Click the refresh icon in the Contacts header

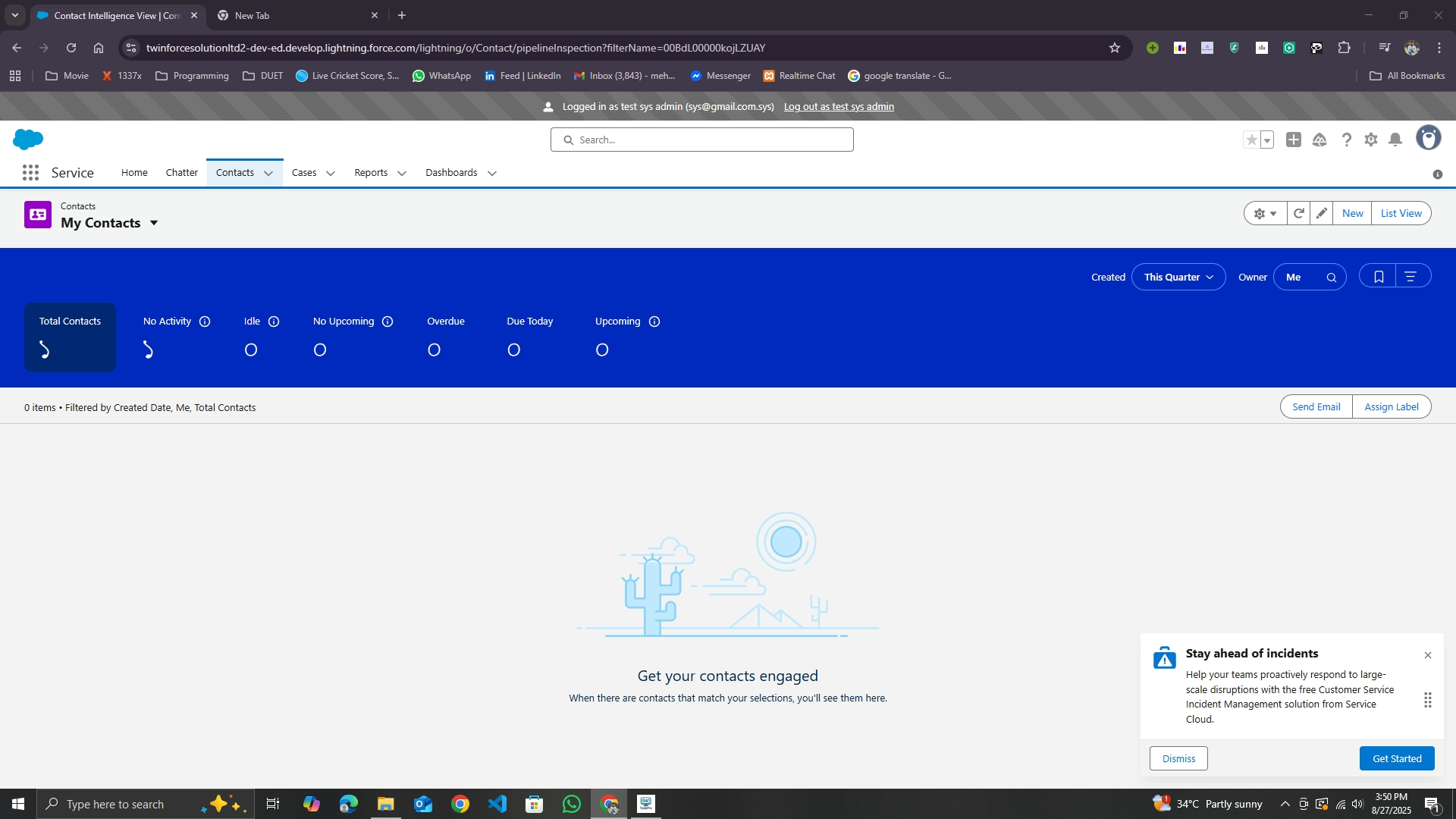[x=1298, y=214]
